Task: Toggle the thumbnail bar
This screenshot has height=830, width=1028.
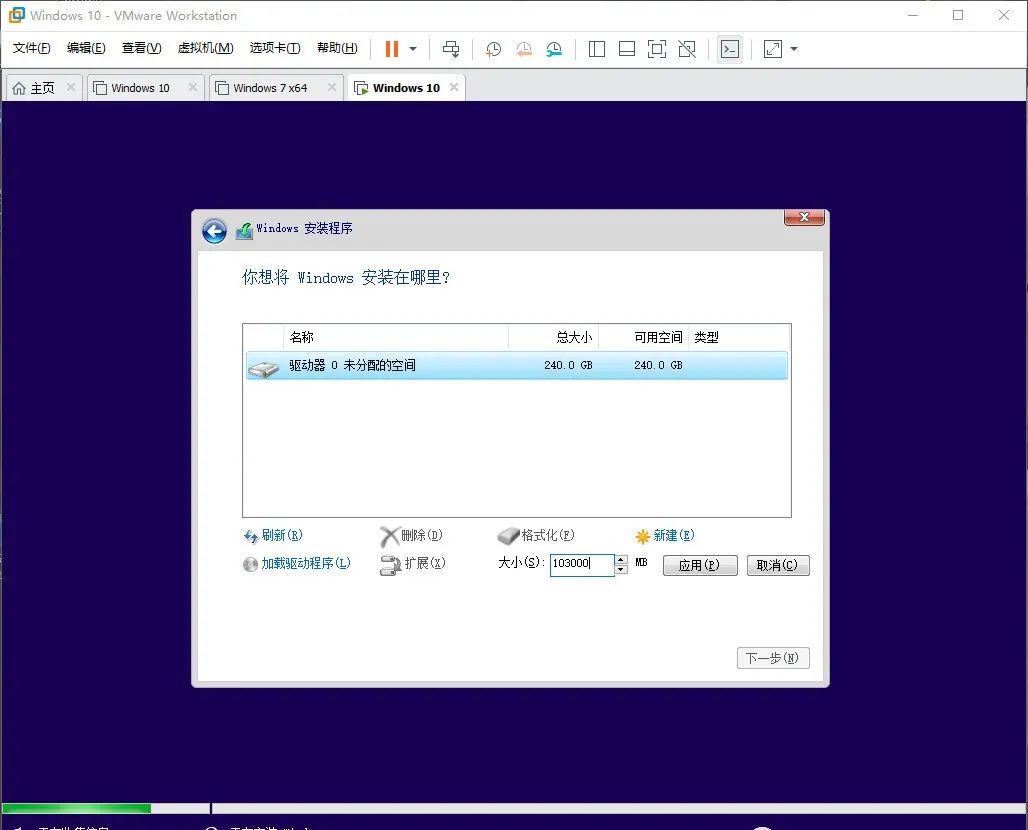Action: tap(626, 49)
